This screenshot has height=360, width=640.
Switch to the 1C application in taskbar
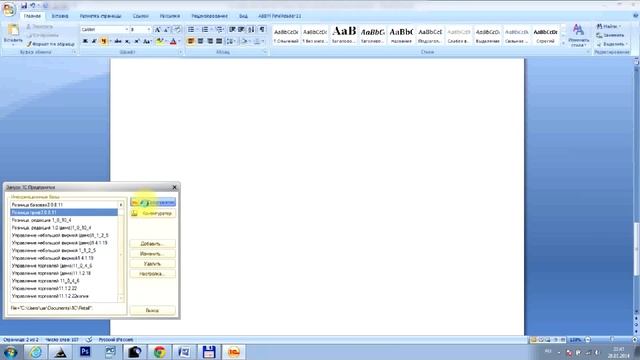234,351
